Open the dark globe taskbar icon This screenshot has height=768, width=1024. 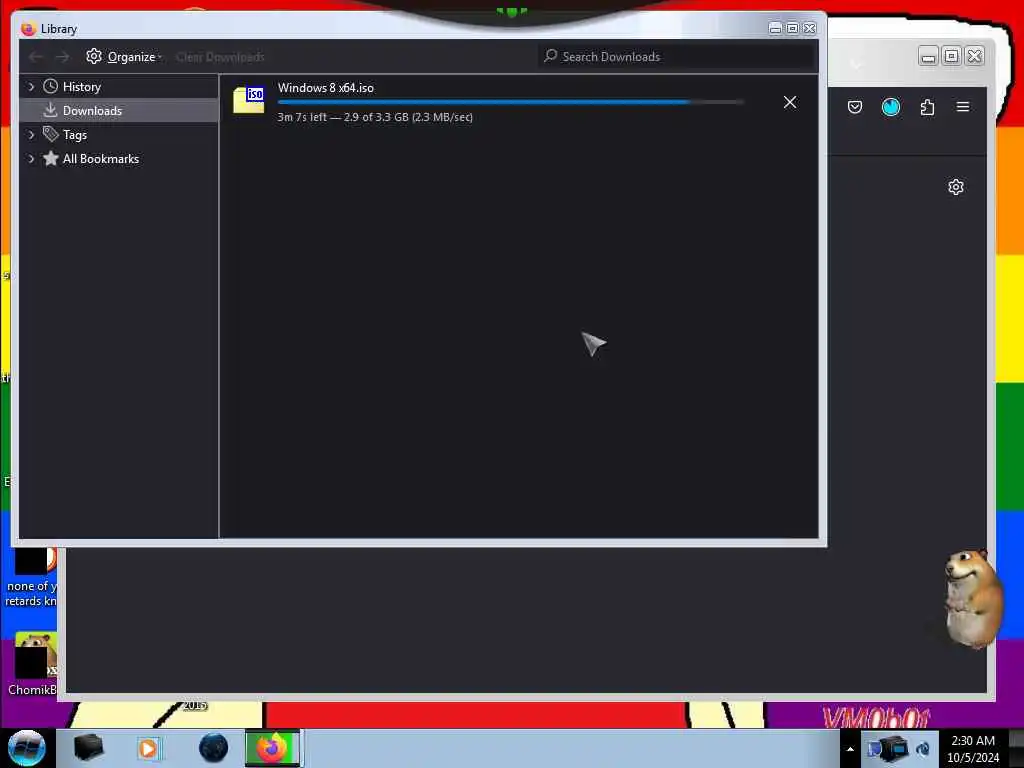pyautogui.click(x=214, y=748)
